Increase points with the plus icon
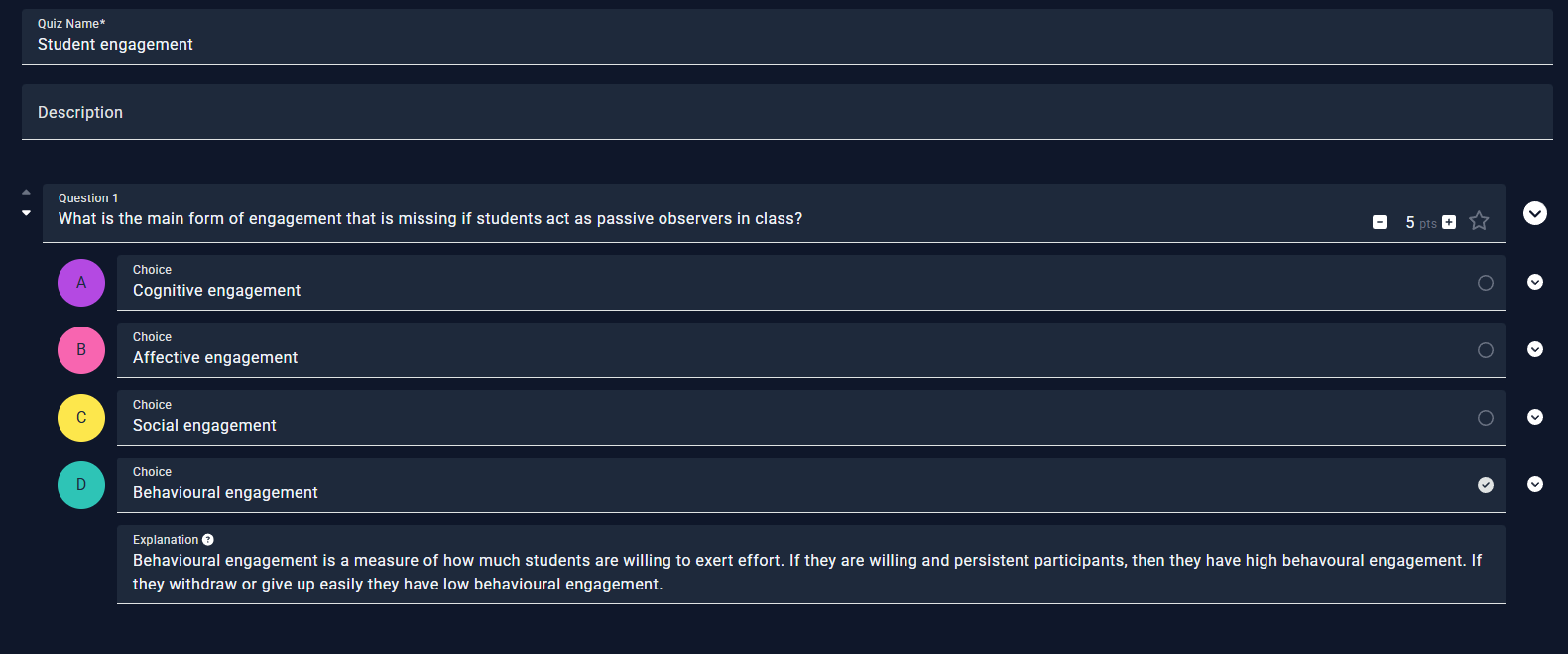This screenshot has height=654, width=1568. (1449, 222)
